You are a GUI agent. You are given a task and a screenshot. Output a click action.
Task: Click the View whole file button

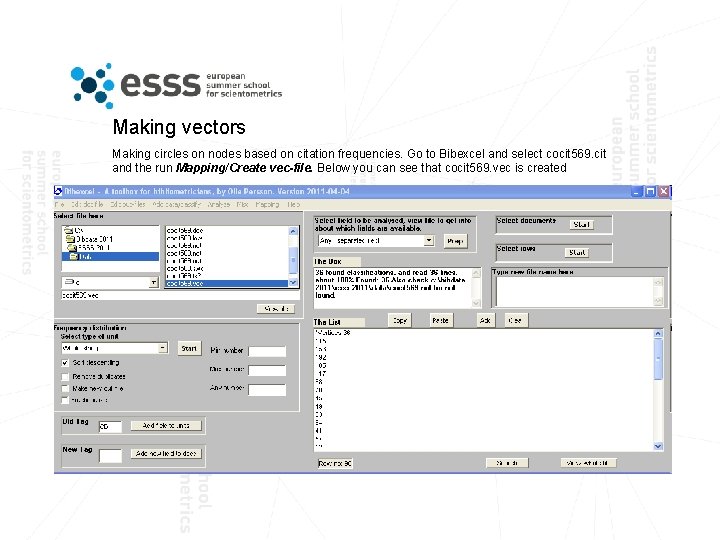click(588, 463)
